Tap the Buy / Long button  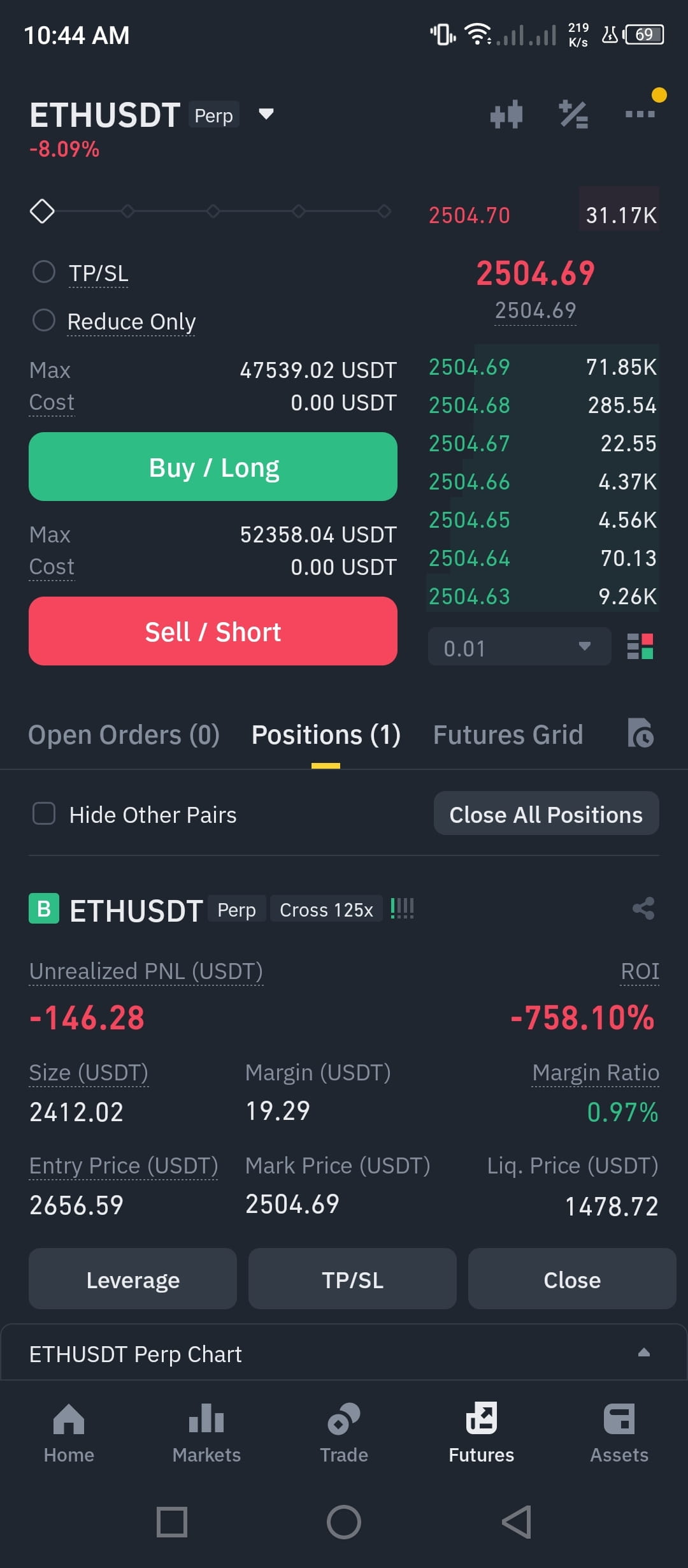pyautogui.click(x=213, y=467)
